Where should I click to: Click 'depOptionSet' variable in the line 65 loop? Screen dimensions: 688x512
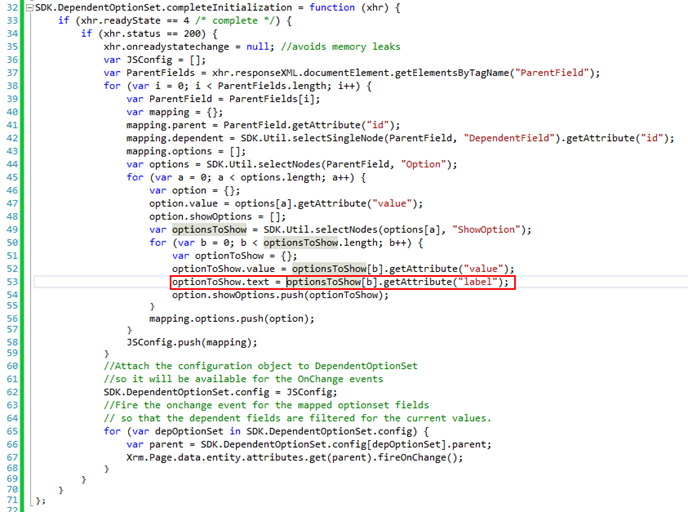pos(189,431)
